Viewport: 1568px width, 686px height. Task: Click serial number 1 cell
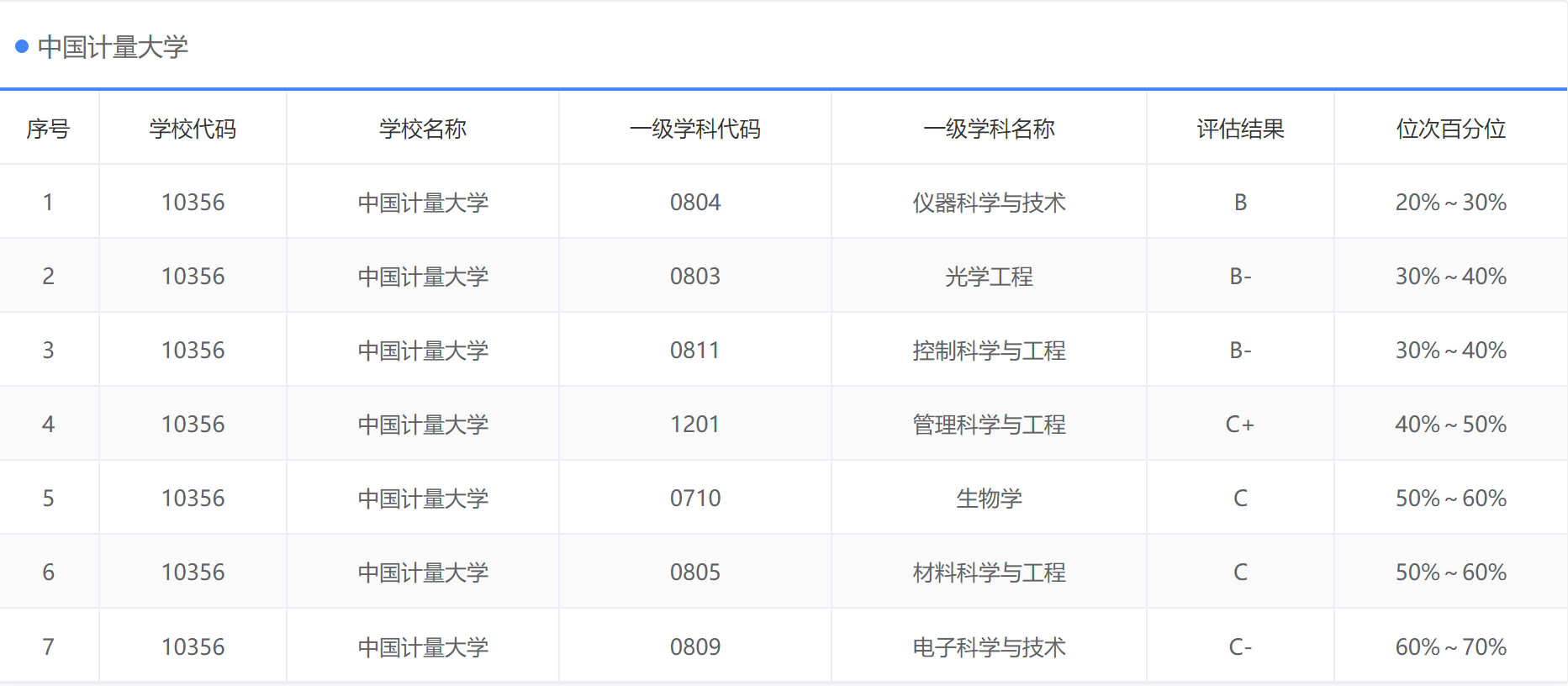click(49, 203)
